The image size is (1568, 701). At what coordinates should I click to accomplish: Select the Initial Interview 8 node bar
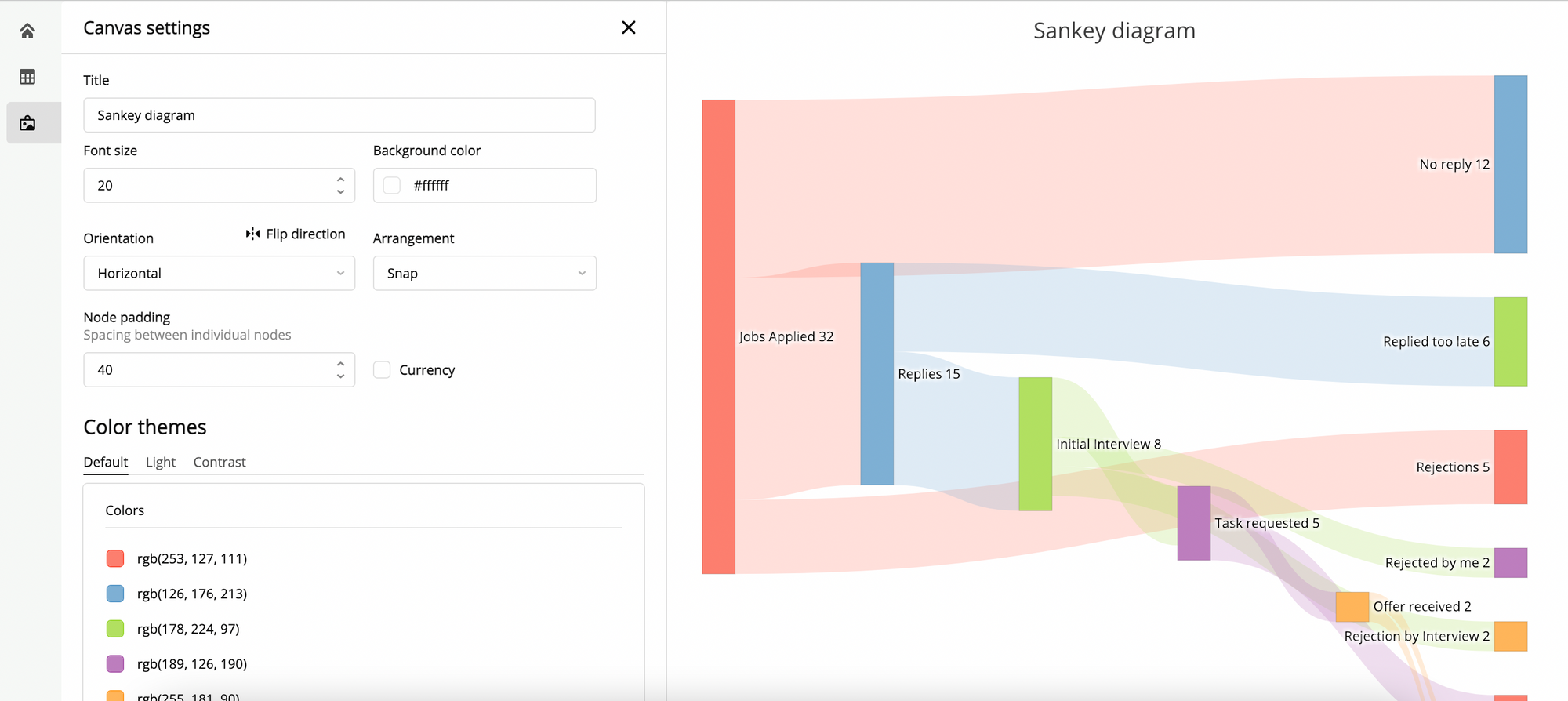[x=1036, y=444]
